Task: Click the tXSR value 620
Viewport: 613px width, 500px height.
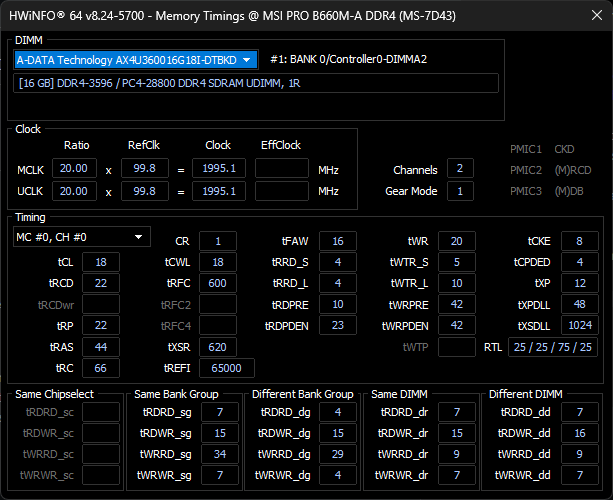Action: coord(218,347)
